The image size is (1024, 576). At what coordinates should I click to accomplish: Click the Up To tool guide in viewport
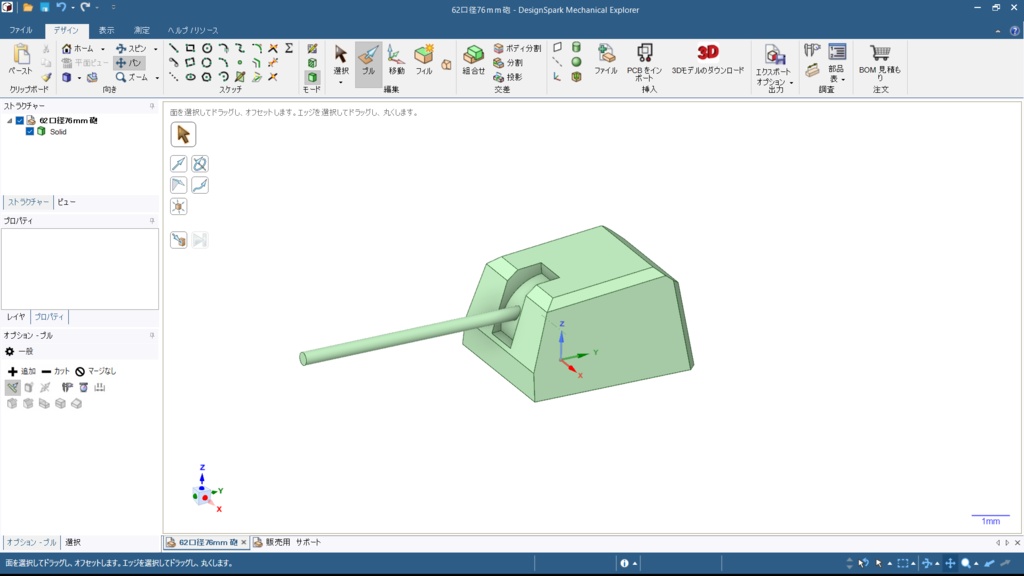tap(179, 240)
